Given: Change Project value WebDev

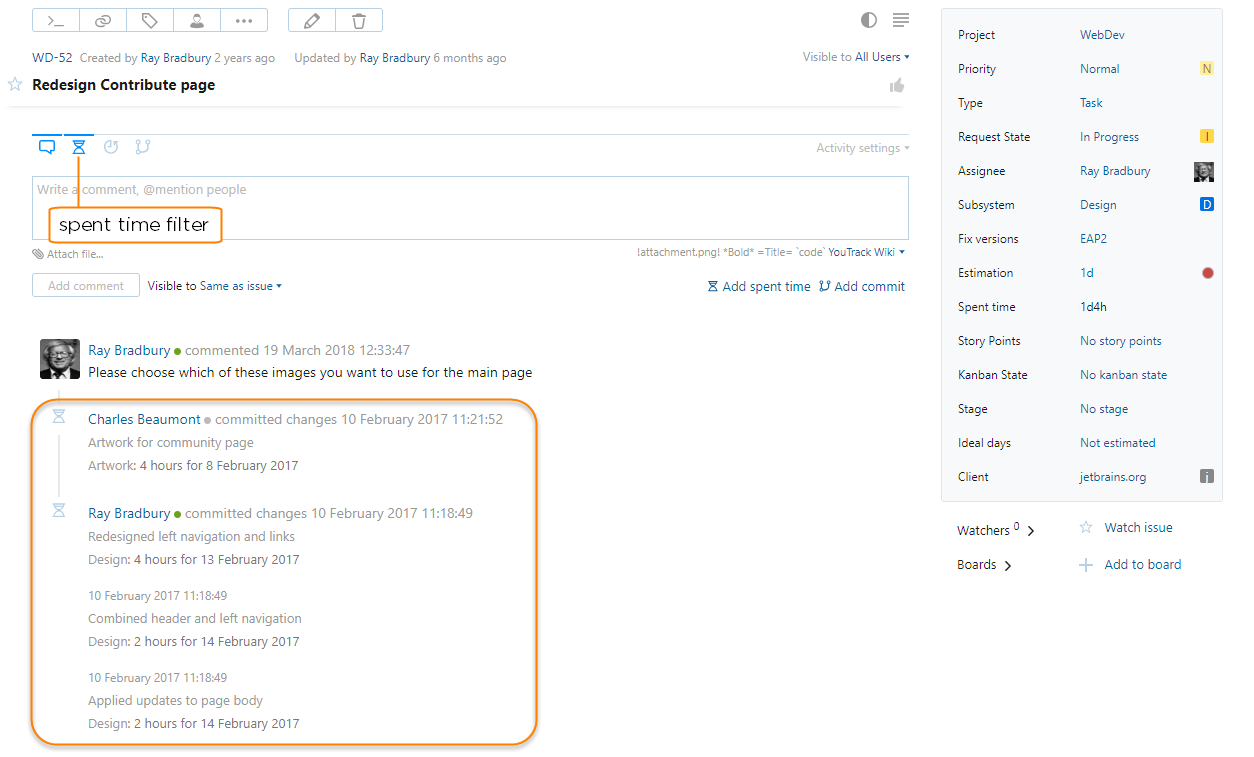Looking at the screenshot, I should tap(1102, 35).
